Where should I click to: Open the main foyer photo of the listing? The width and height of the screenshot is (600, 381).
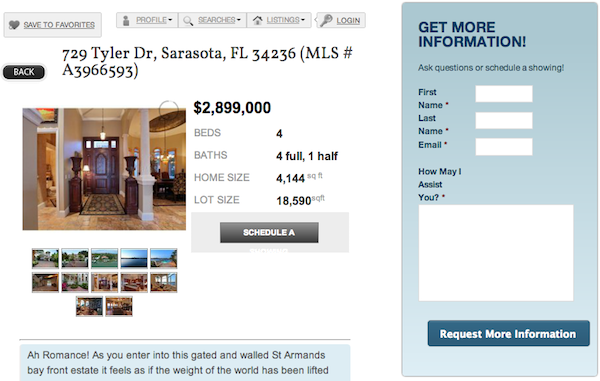click(x=104, y=169)
